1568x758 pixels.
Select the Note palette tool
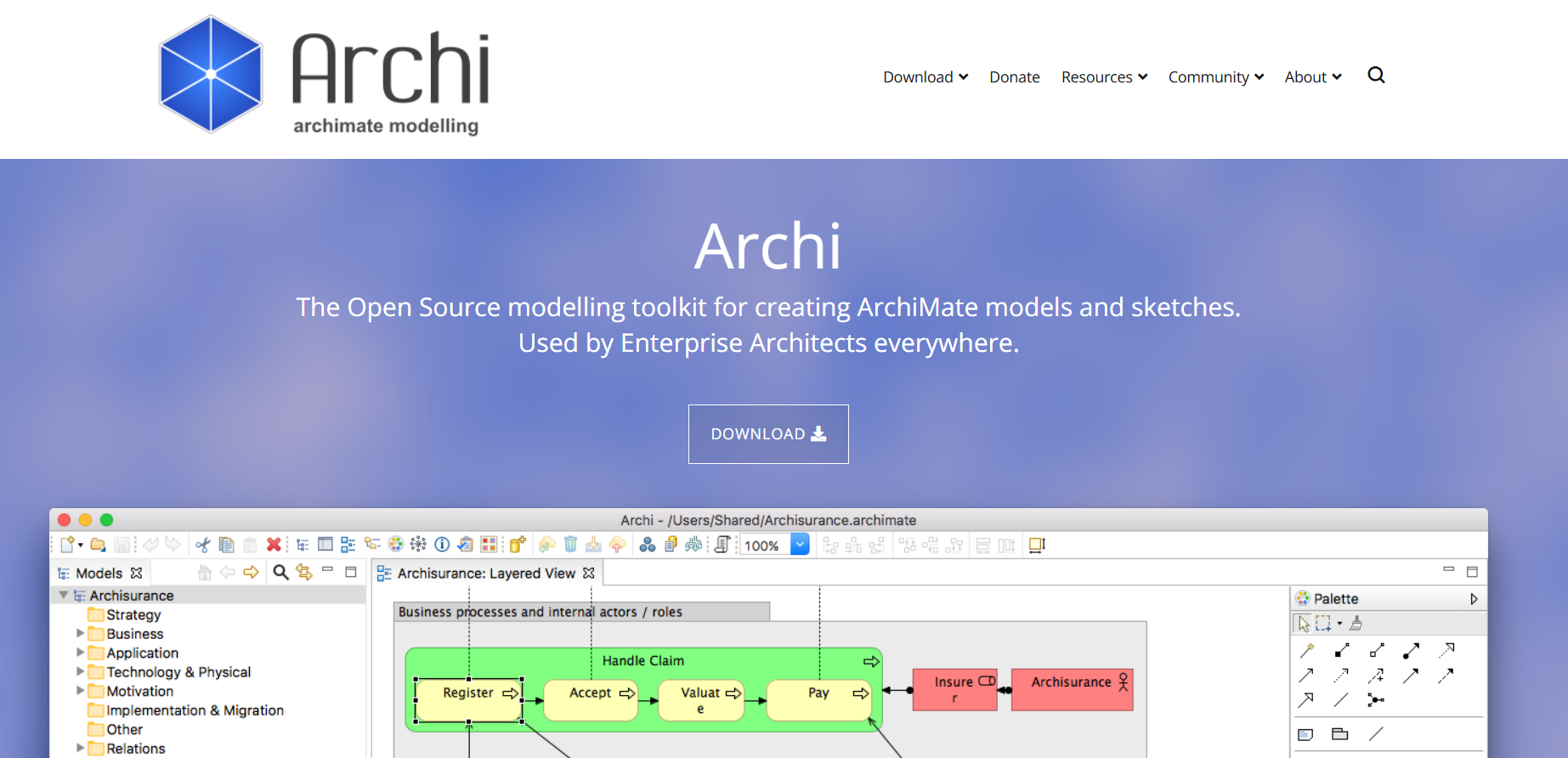[1306, 734]
